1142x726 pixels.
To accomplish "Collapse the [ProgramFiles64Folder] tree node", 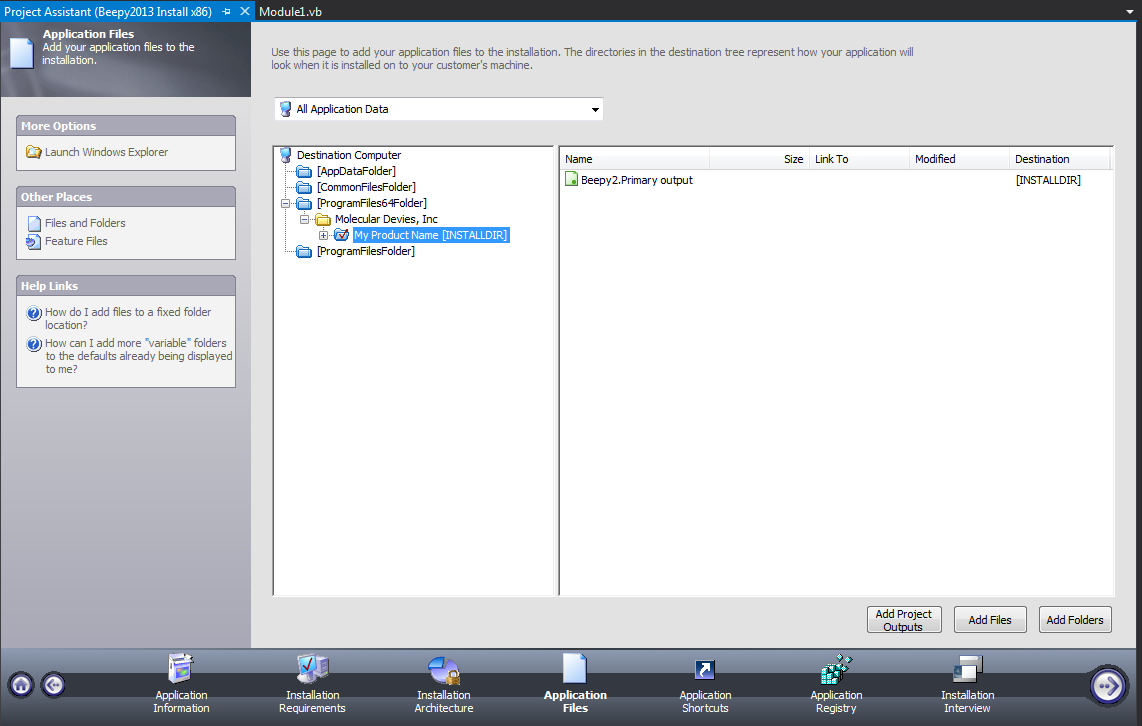I will tap(288, 203).
